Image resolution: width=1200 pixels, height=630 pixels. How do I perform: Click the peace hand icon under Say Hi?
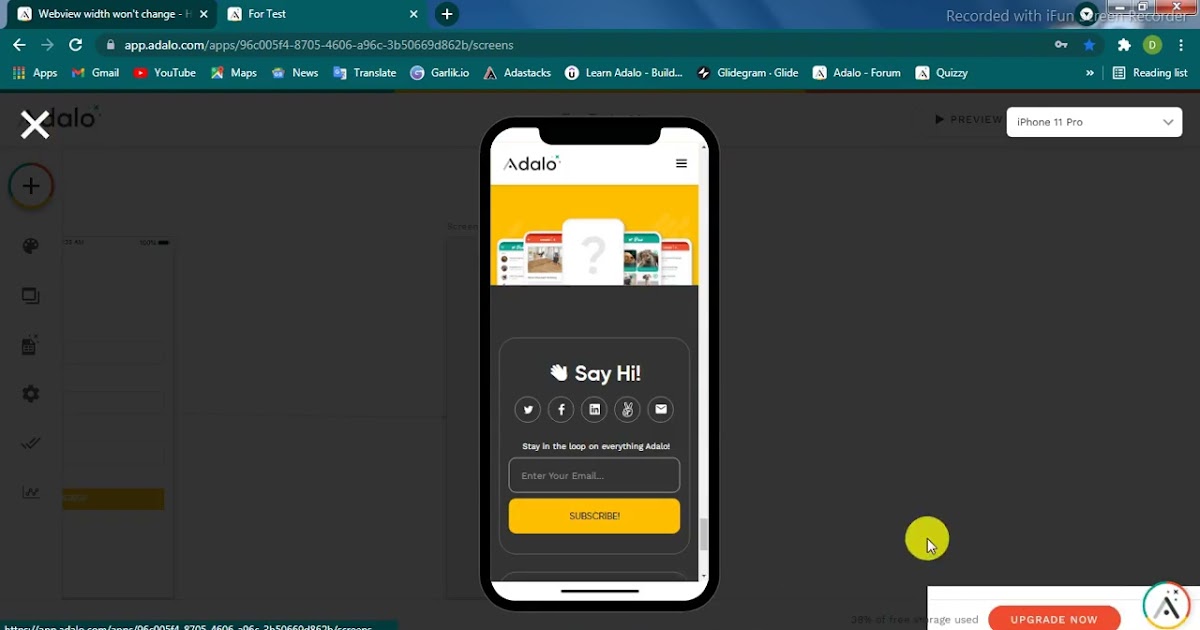point(627,409)
